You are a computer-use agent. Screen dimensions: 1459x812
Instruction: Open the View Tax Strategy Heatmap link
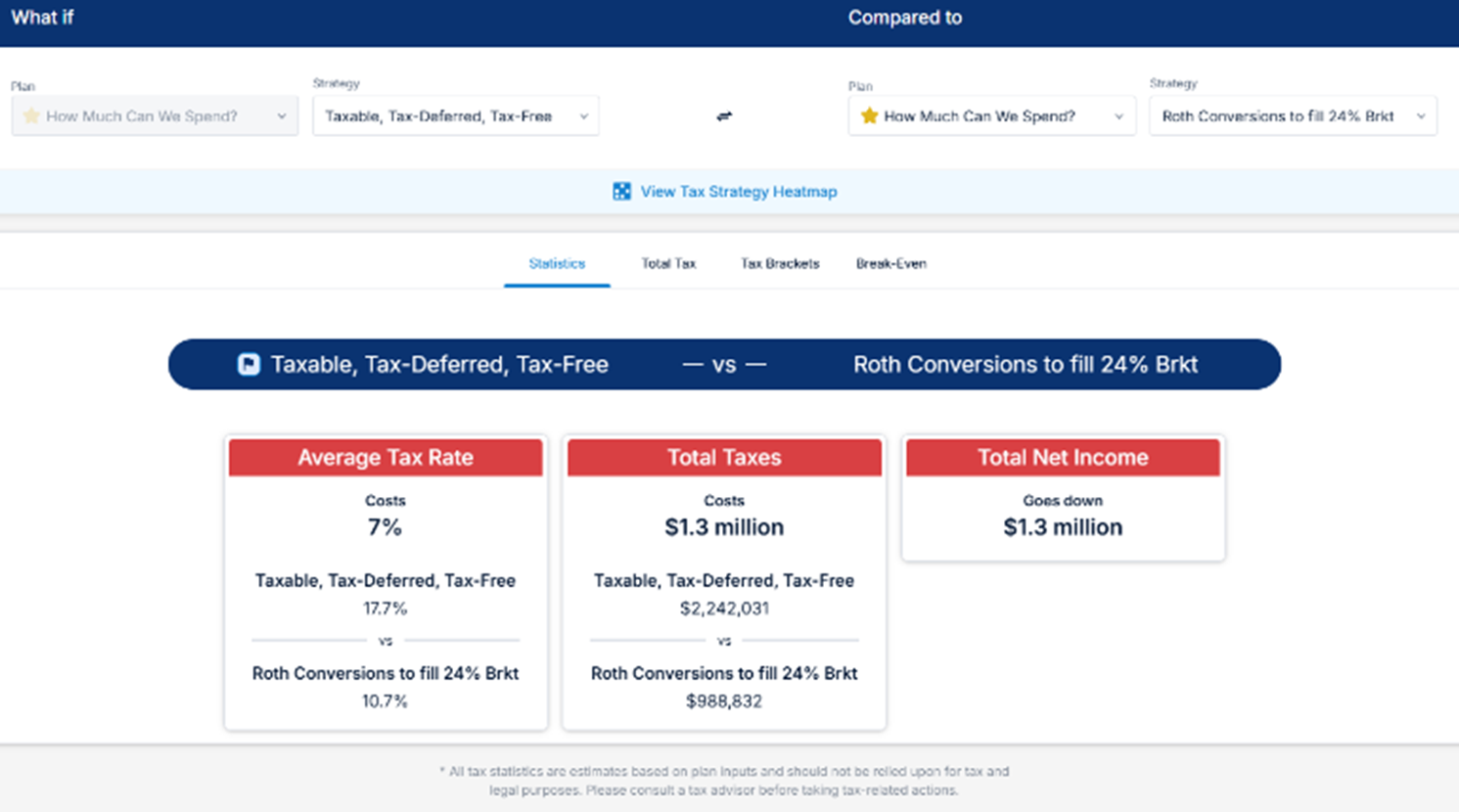pos(738,192)
